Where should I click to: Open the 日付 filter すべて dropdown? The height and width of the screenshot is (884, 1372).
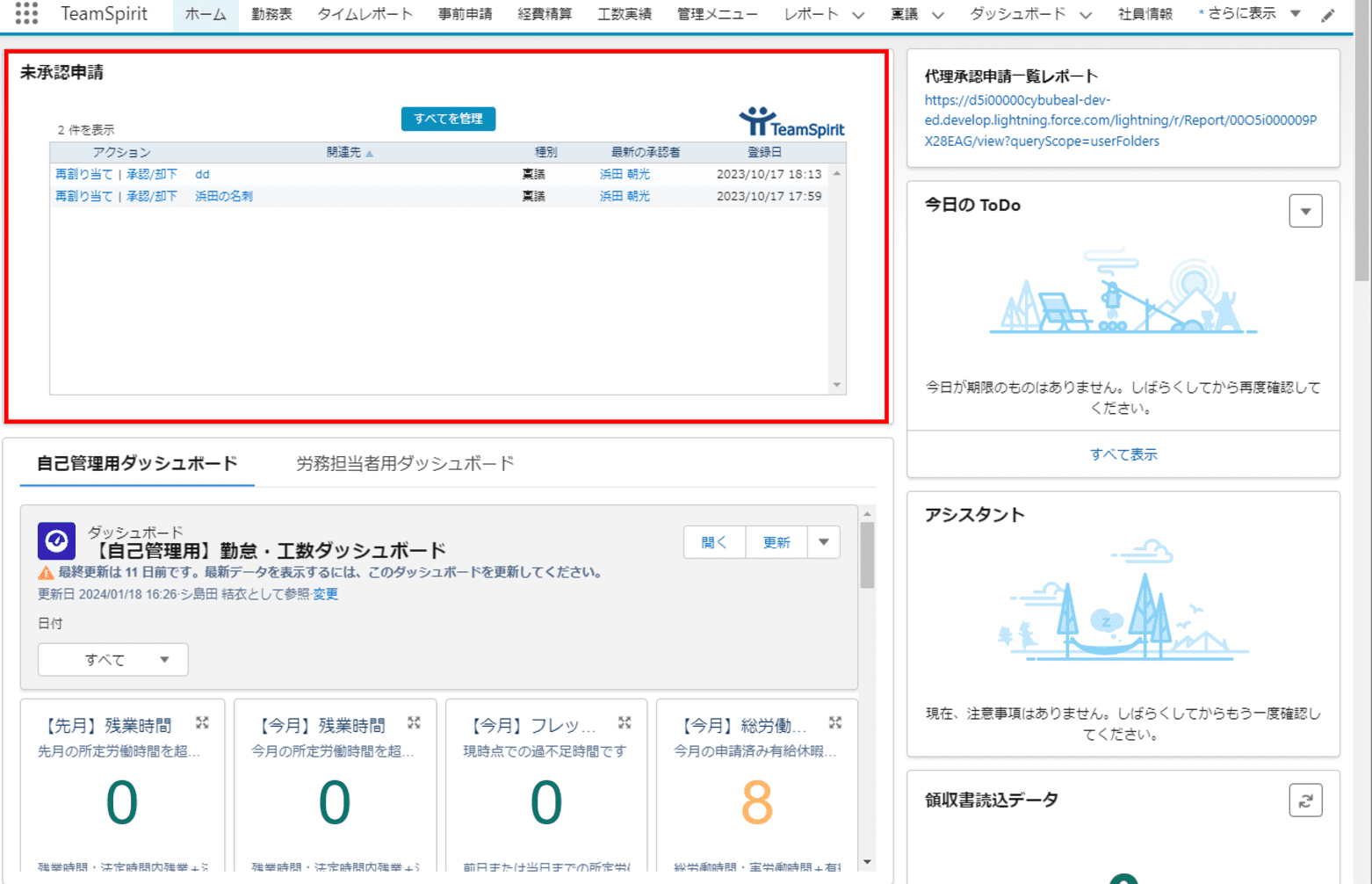tap(112, 660)
